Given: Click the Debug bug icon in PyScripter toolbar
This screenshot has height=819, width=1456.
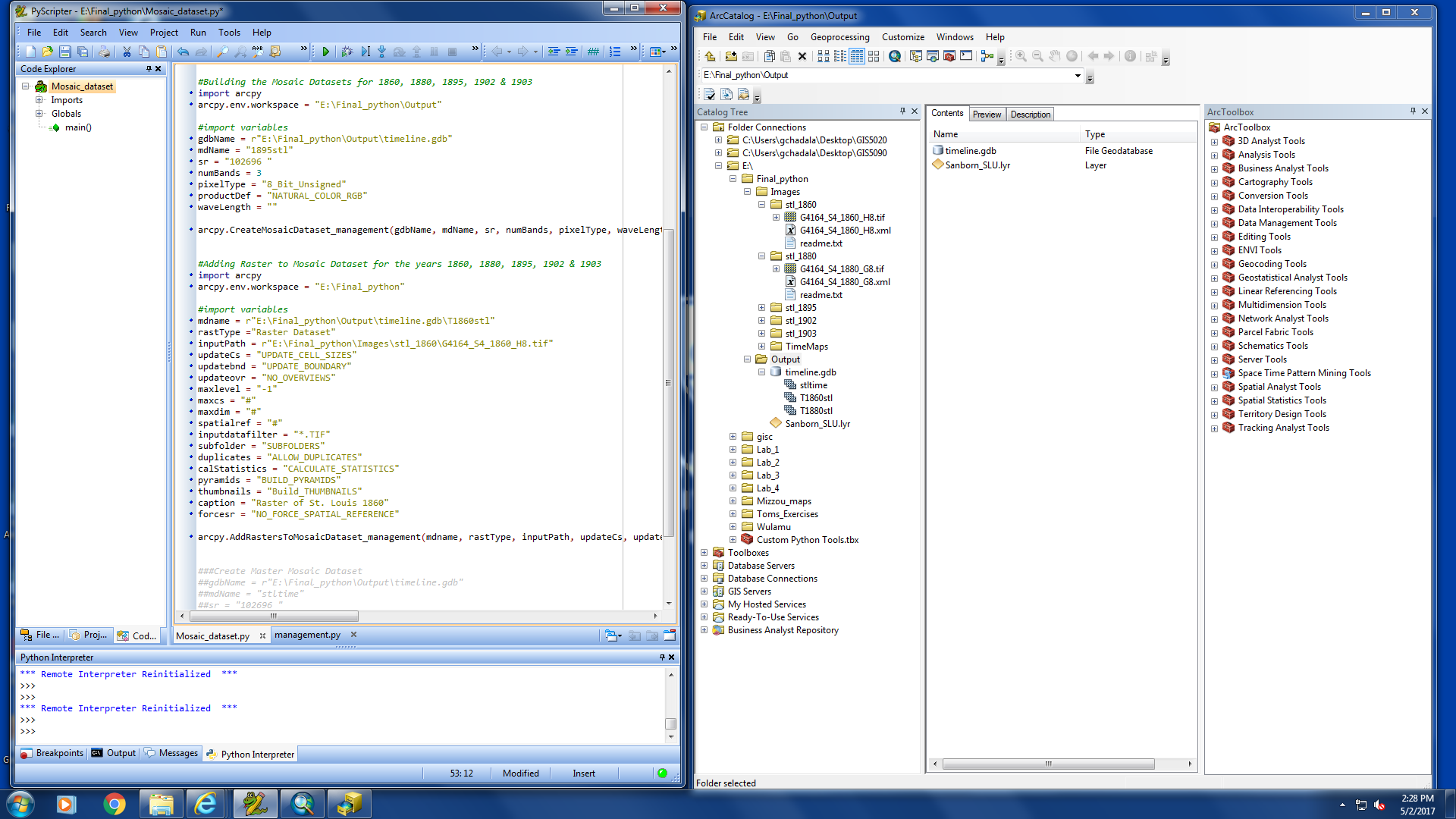Looking at the screenshot, I should [347, 52].
